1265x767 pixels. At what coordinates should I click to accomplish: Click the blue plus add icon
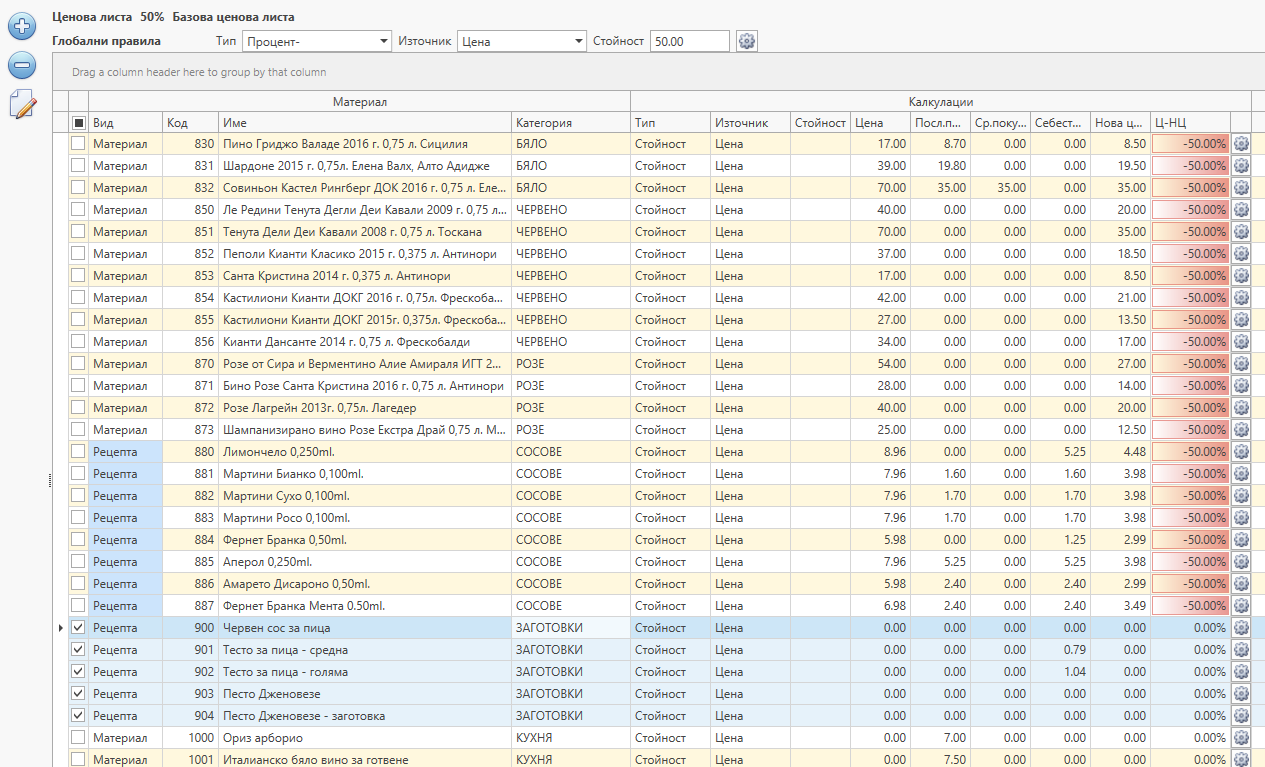click(x=22, y=27)
